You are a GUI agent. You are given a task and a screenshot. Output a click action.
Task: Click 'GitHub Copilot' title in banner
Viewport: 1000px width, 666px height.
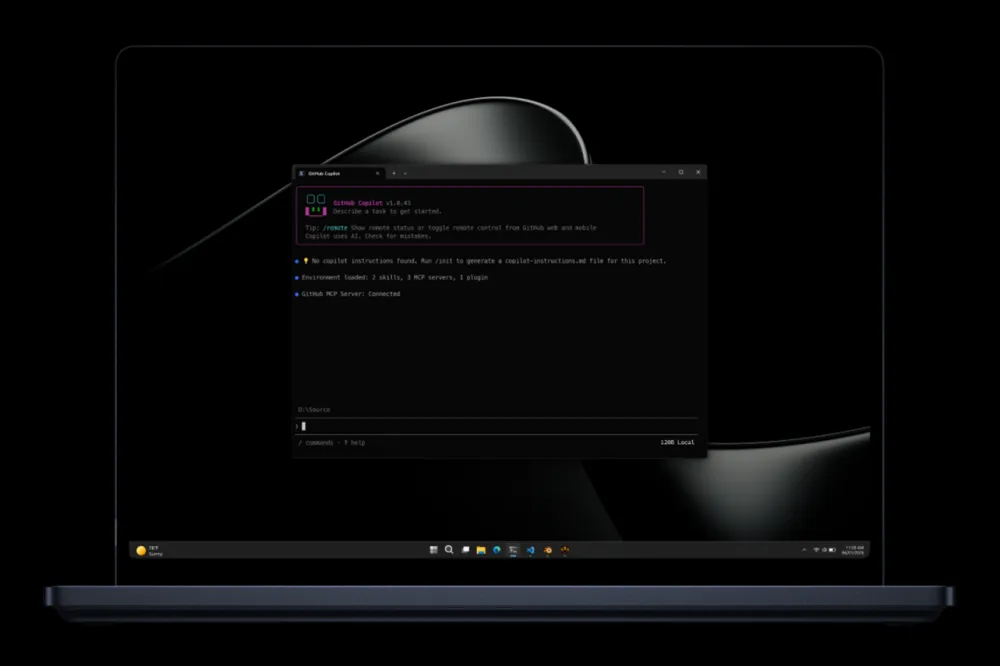pos(358,203)
